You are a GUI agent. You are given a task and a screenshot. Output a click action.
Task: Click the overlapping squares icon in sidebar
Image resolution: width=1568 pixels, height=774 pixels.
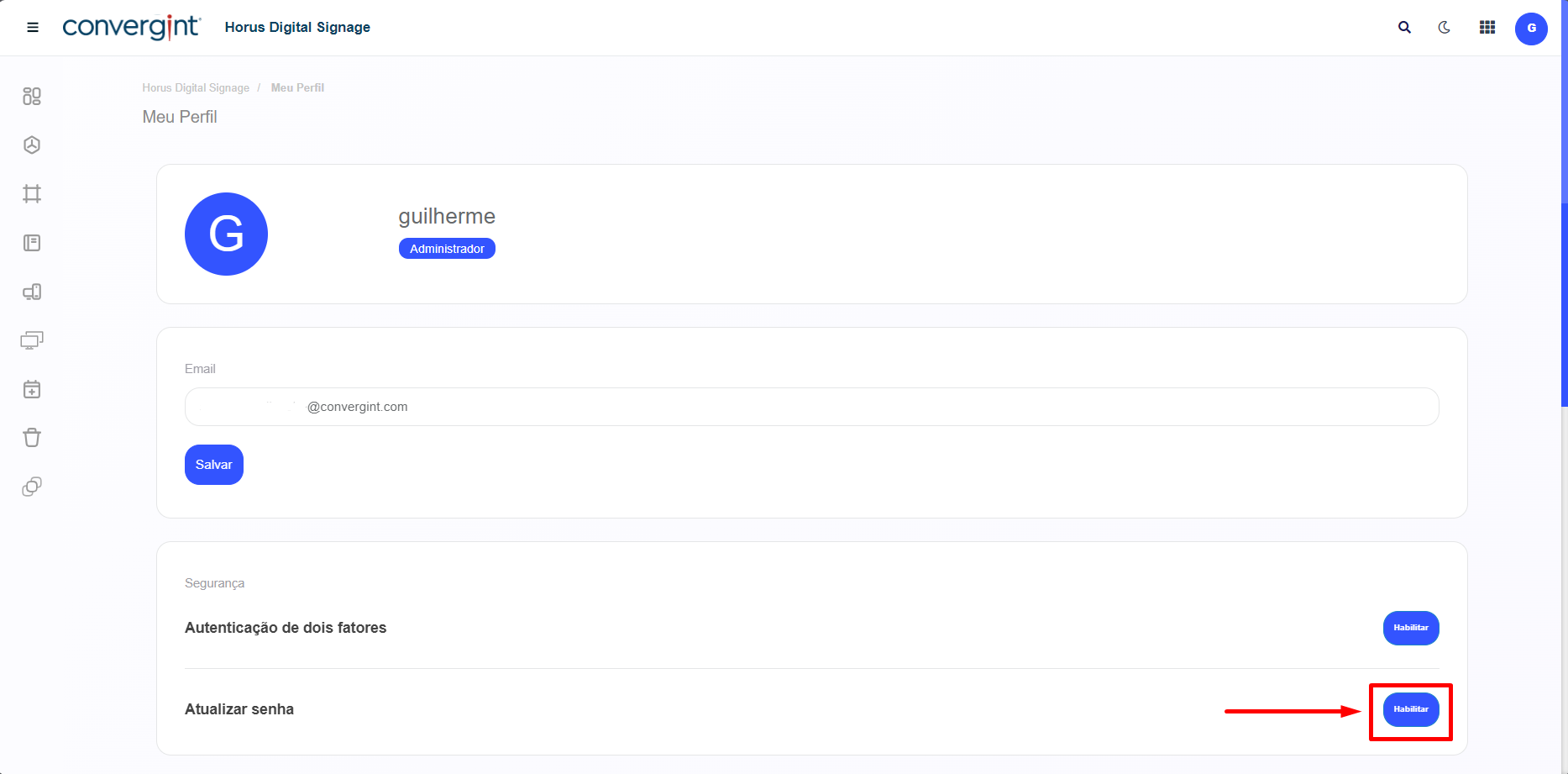pyautogui.click(x=32, y=487)
